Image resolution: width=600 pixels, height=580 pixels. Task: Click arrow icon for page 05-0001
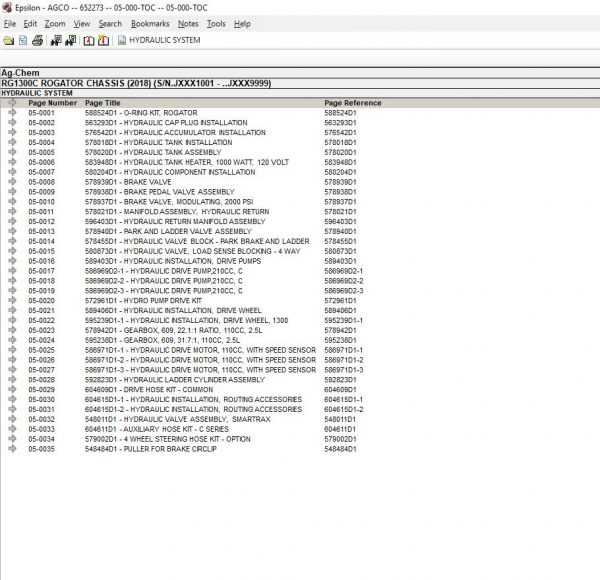pyautogui.click(x=12, y=112)
